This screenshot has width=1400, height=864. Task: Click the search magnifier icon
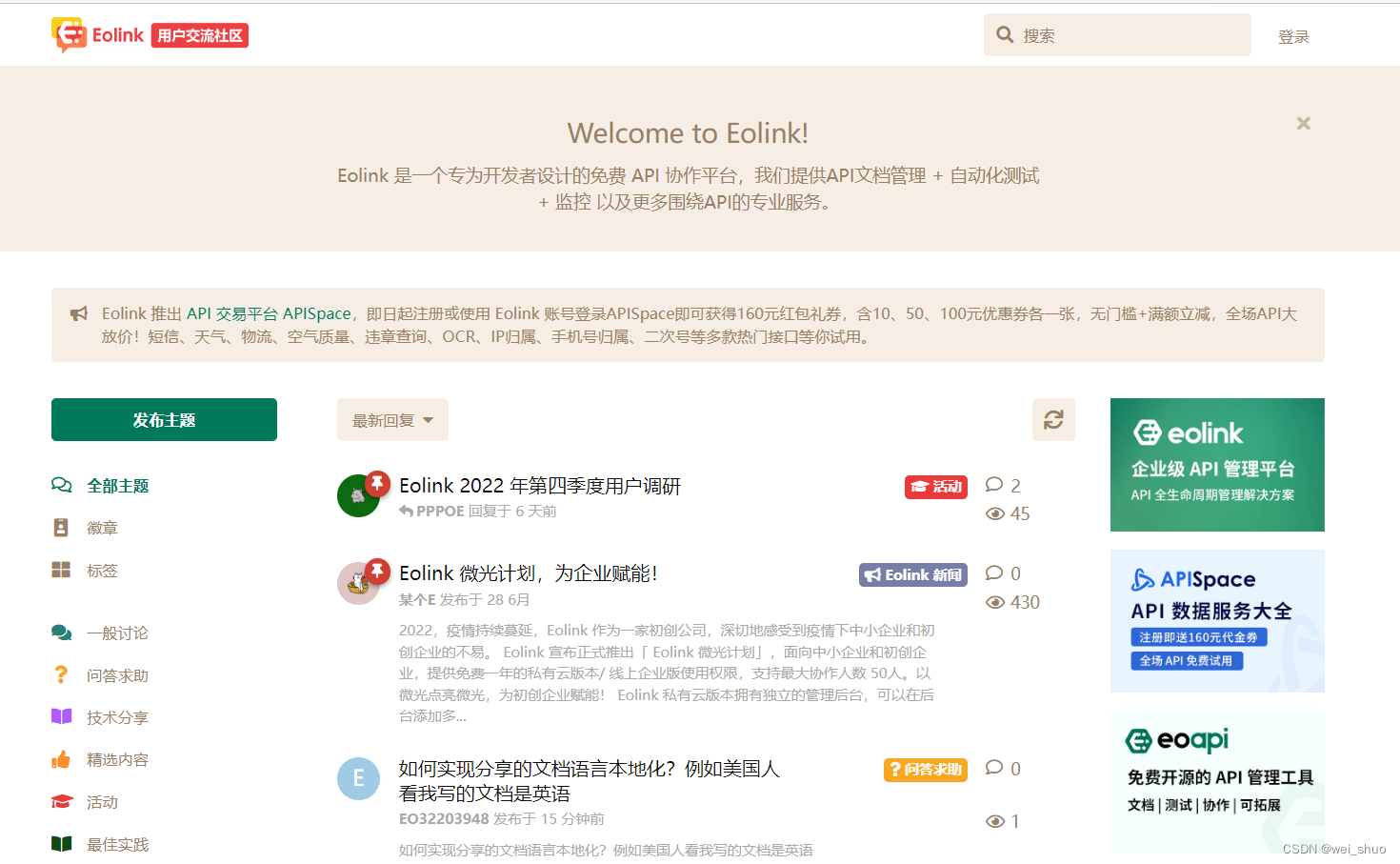[x=1005, y=35]
